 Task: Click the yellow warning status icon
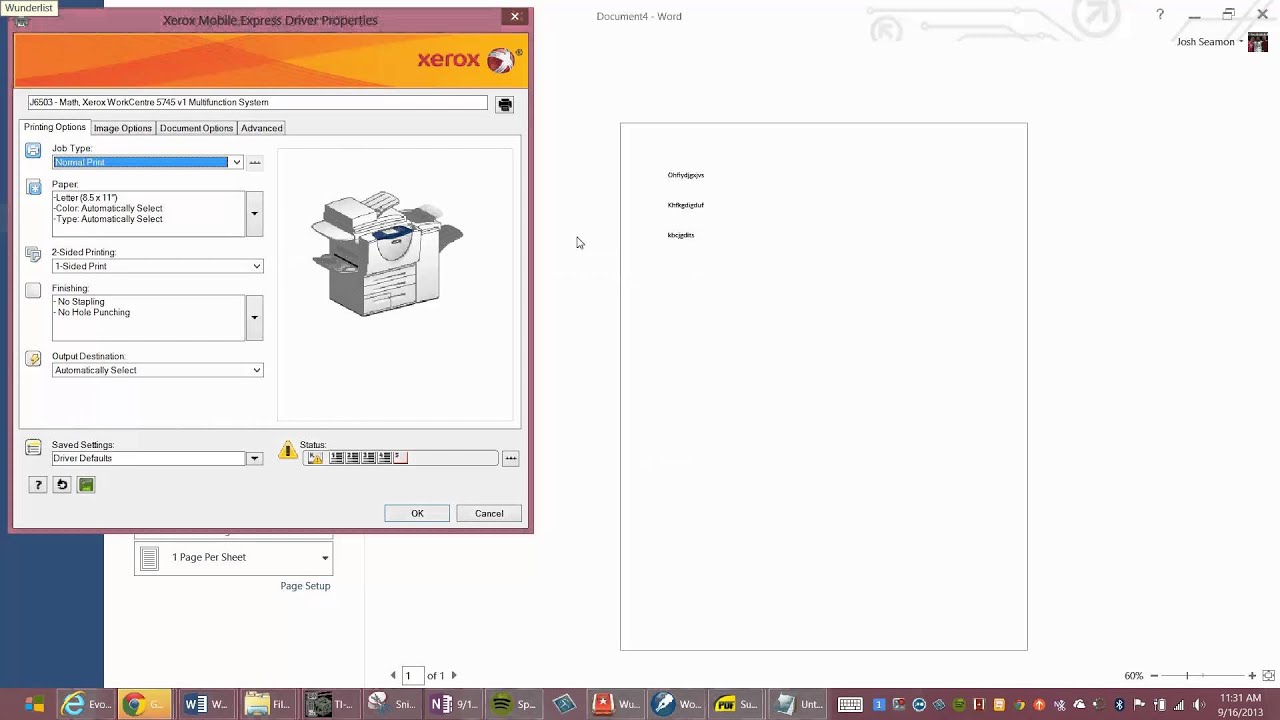[288, 450]
